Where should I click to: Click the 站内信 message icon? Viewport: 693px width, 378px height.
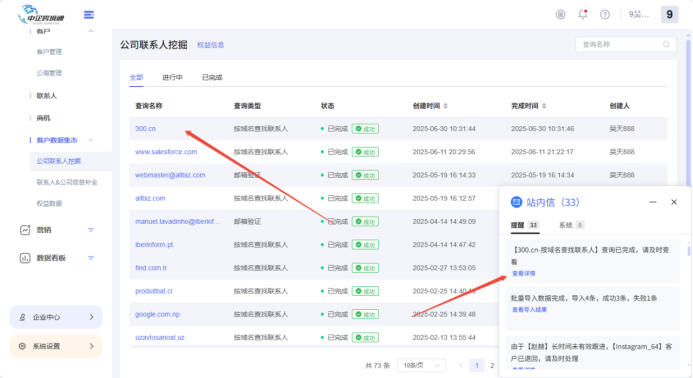pyautogui.click(x=516, y=202)
